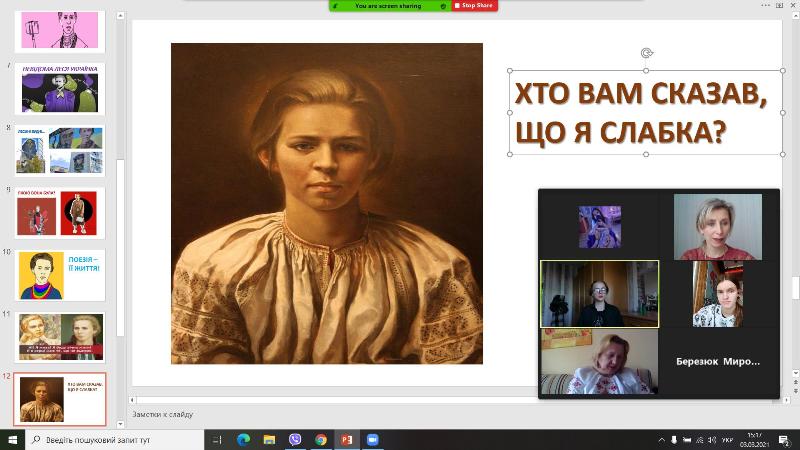
Task: Select slide 12 thumbnail in panel
Action: [x=60, y=399]
